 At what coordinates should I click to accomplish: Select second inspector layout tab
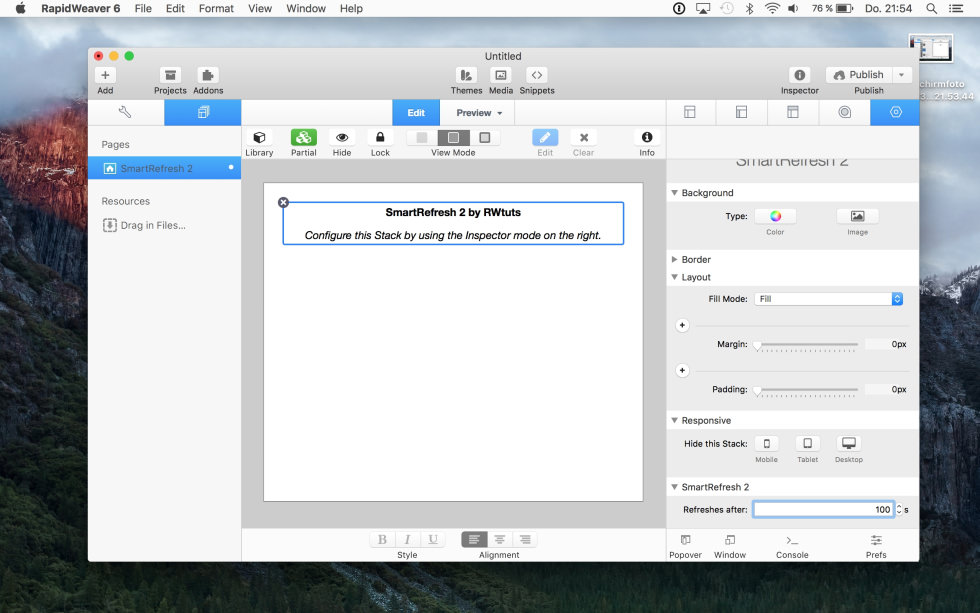(741, 112)
